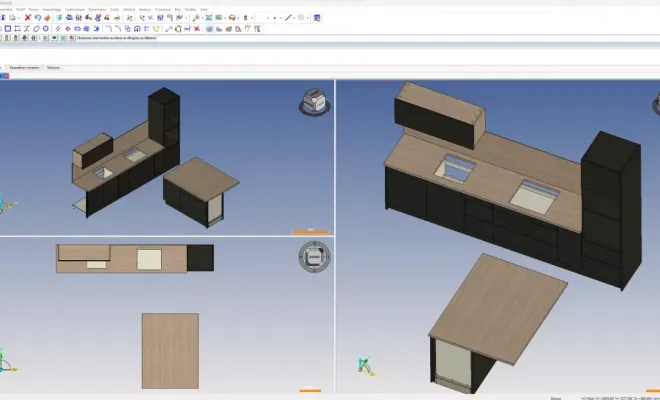
Task: Open the Cinématique menu
Action: point(75,9)
